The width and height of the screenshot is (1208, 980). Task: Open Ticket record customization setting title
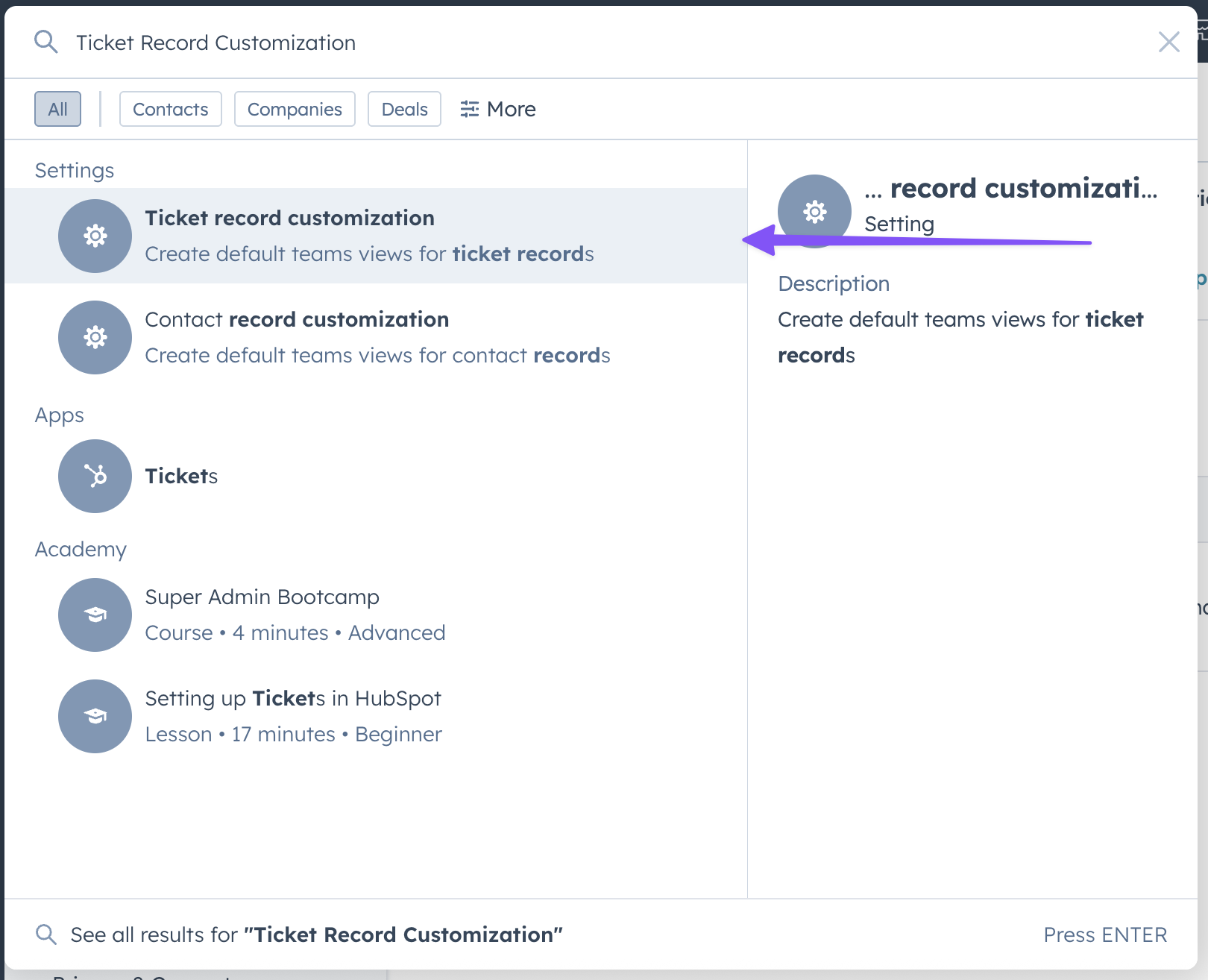[289, 218]
